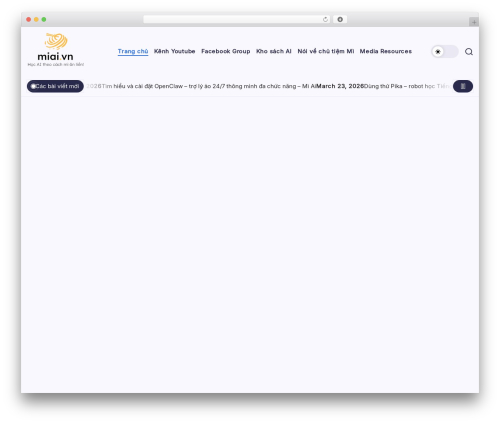Open the site search icon

[469, 52]
